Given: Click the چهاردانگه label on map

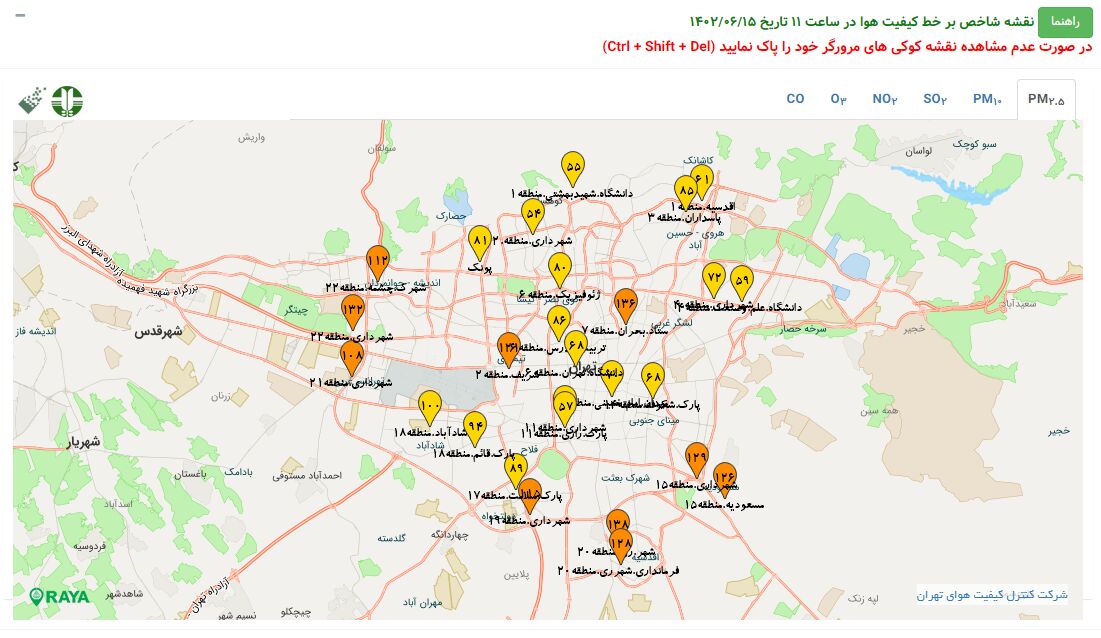Looking at the screenshot, I should click(x=449, y=535).
